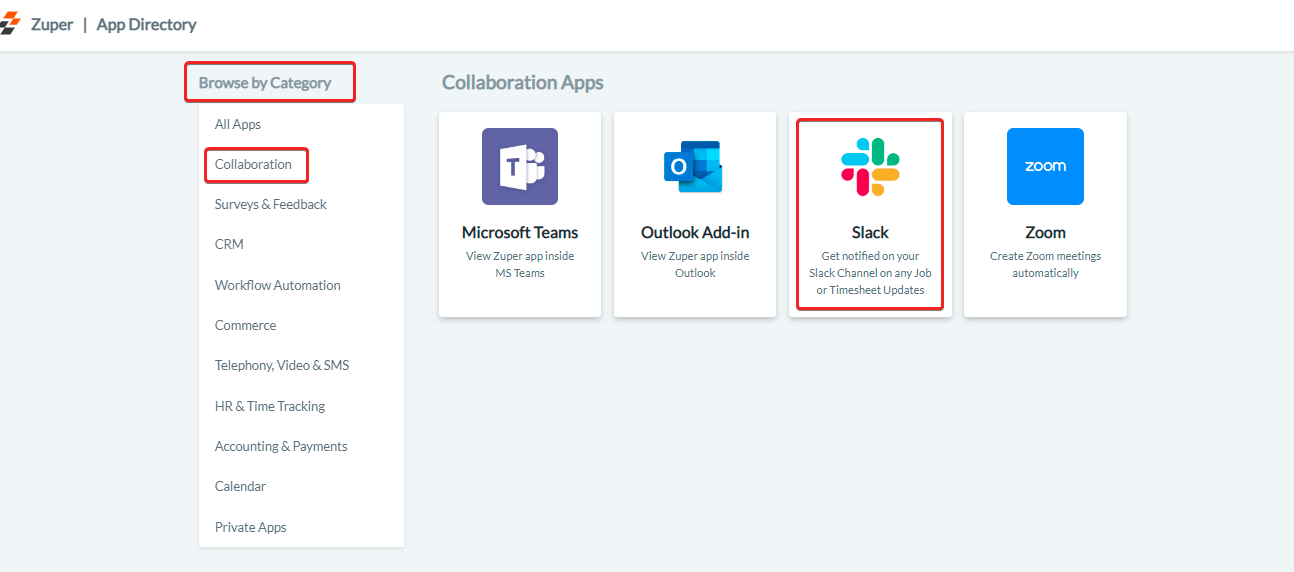Click the Outlook Add-in title text
Image resolution: width=1294 pixels, height=572 pixels.
(695, 232)
